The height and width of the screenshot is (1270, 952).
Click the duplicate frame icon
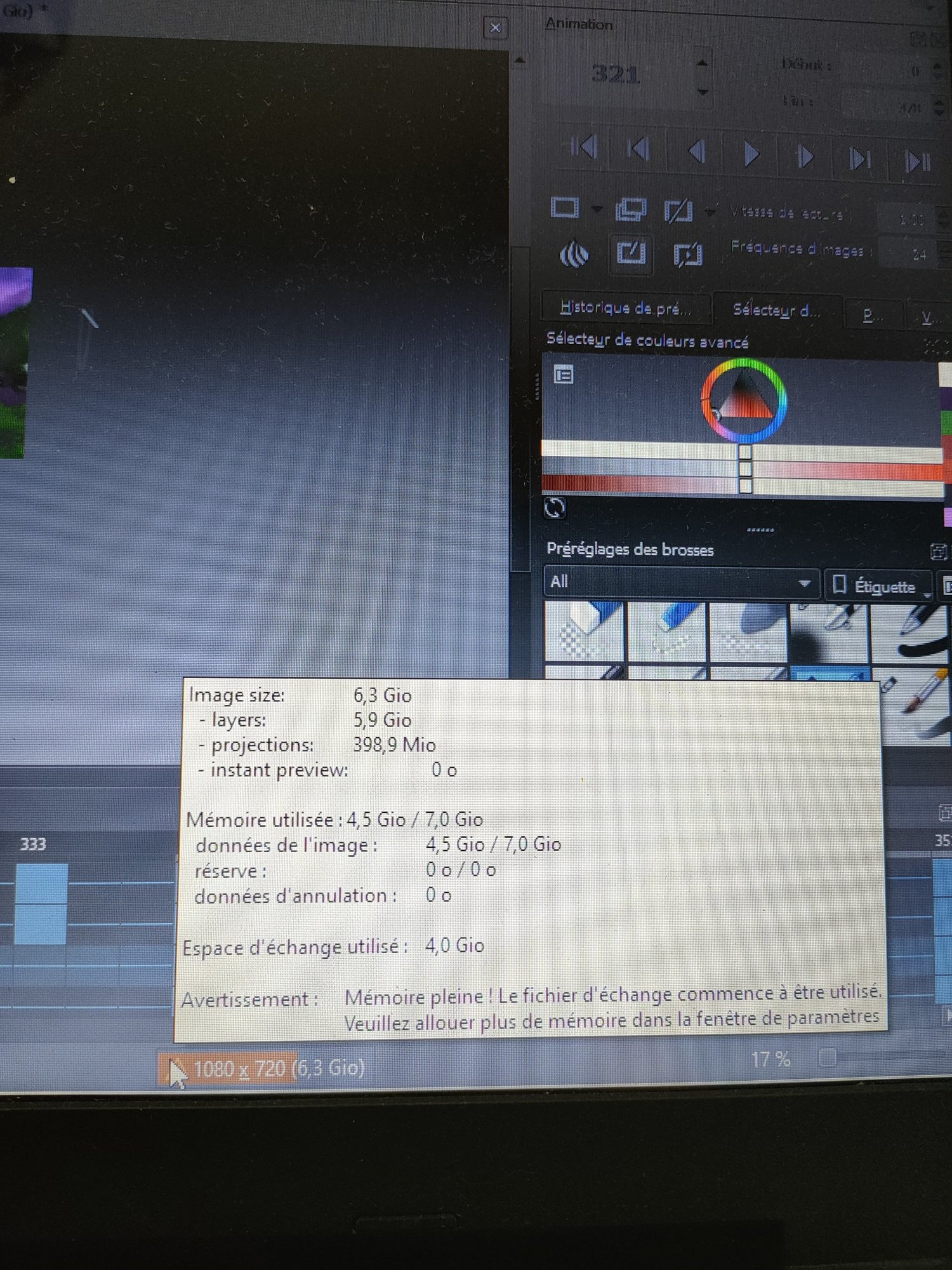[x=630, y=210]
